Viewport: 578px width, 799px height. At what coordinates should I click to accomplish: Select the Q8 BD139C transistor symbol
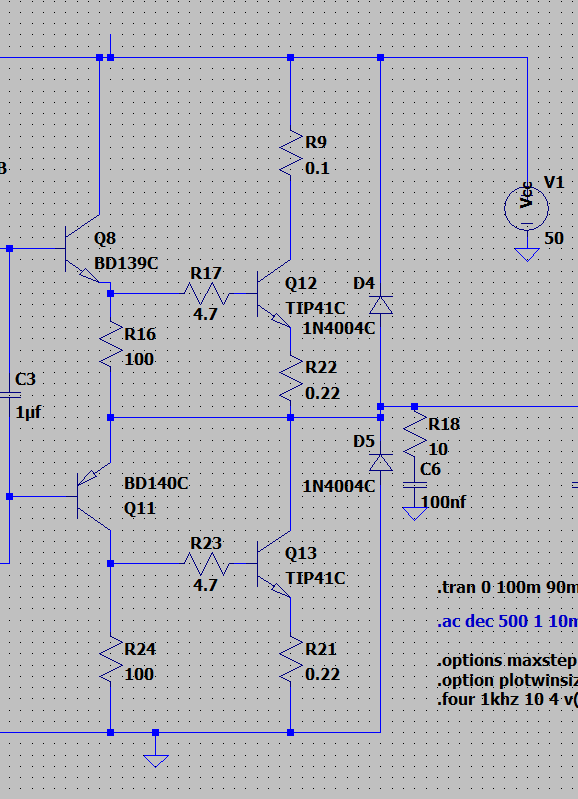click(83, 249)
